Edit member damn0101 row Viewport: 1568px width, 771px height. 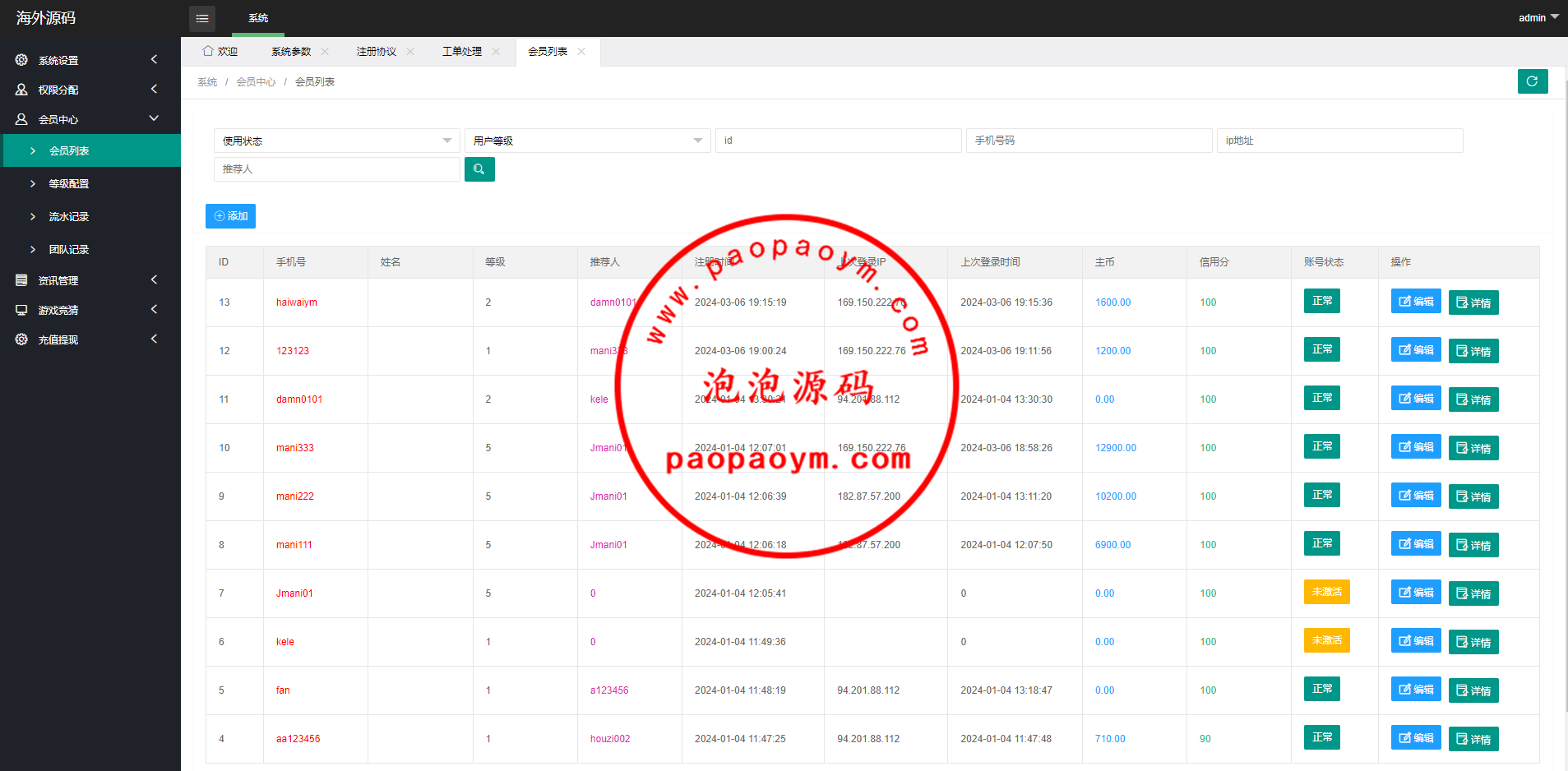pos(1416,399)
